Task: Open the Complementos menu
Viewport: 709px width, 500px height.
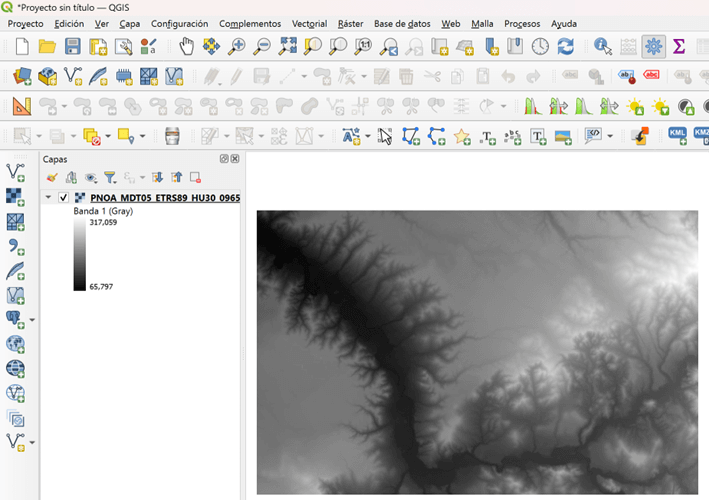Action: tap(250, 23)
